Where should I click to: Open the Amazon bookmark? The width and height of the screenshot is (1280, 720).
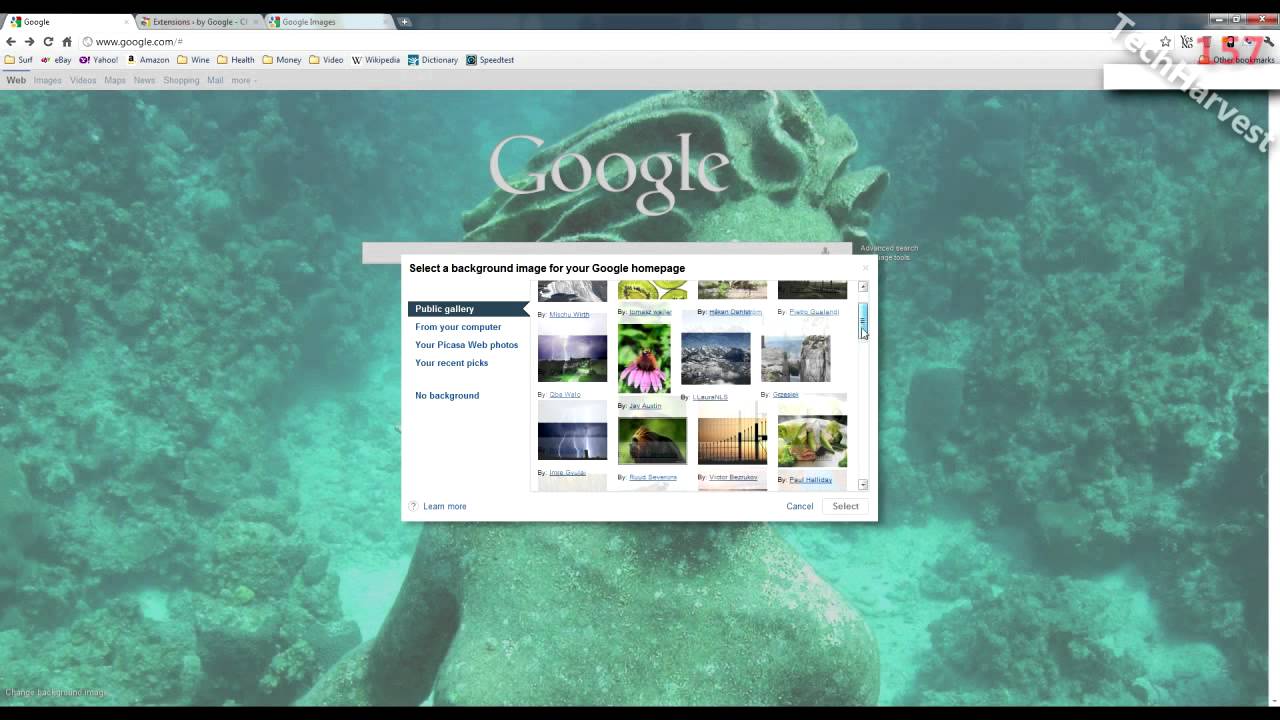click(147, 60)
